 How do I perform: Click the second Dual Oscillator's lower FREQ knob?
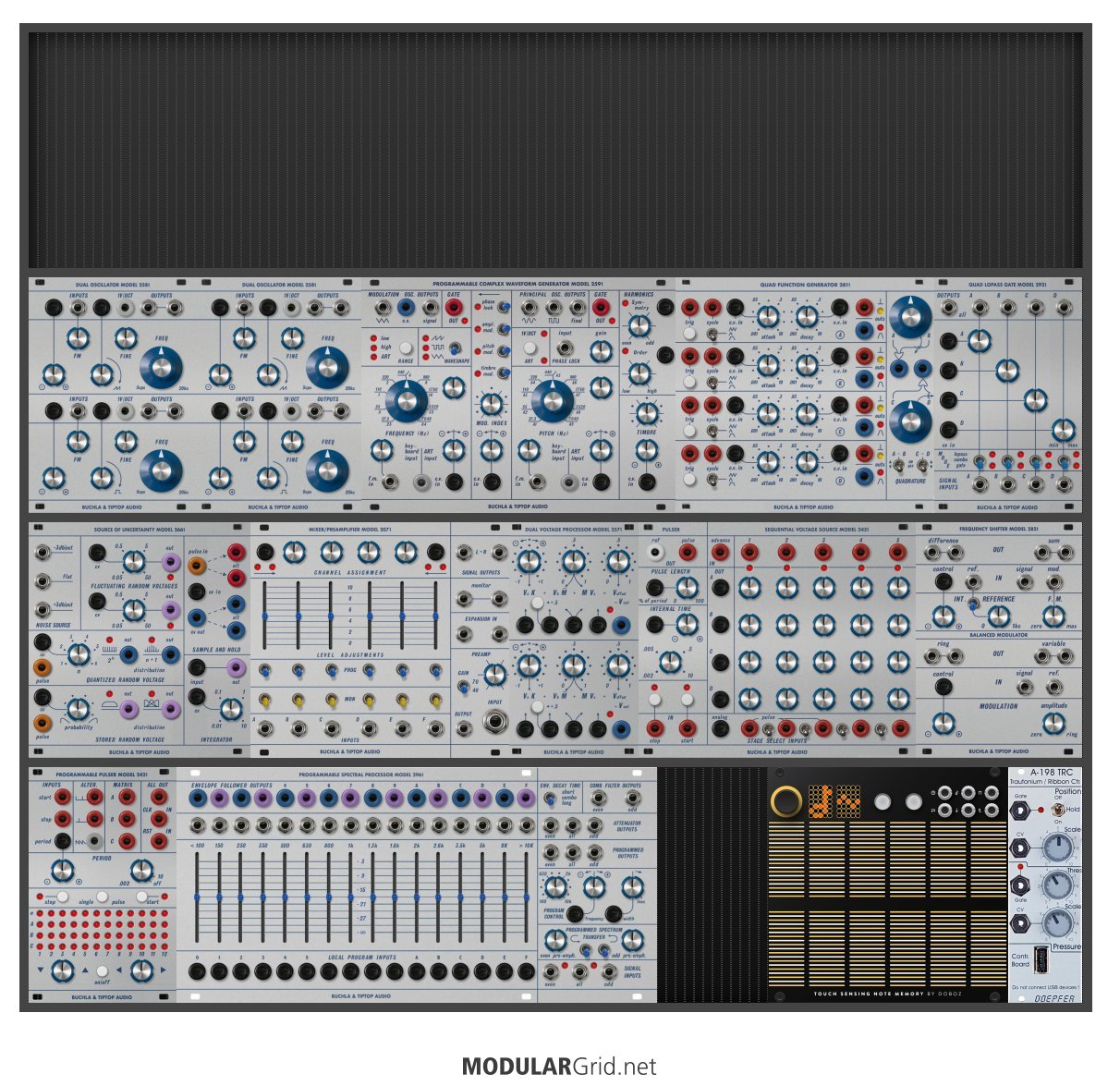pos(327,470)
